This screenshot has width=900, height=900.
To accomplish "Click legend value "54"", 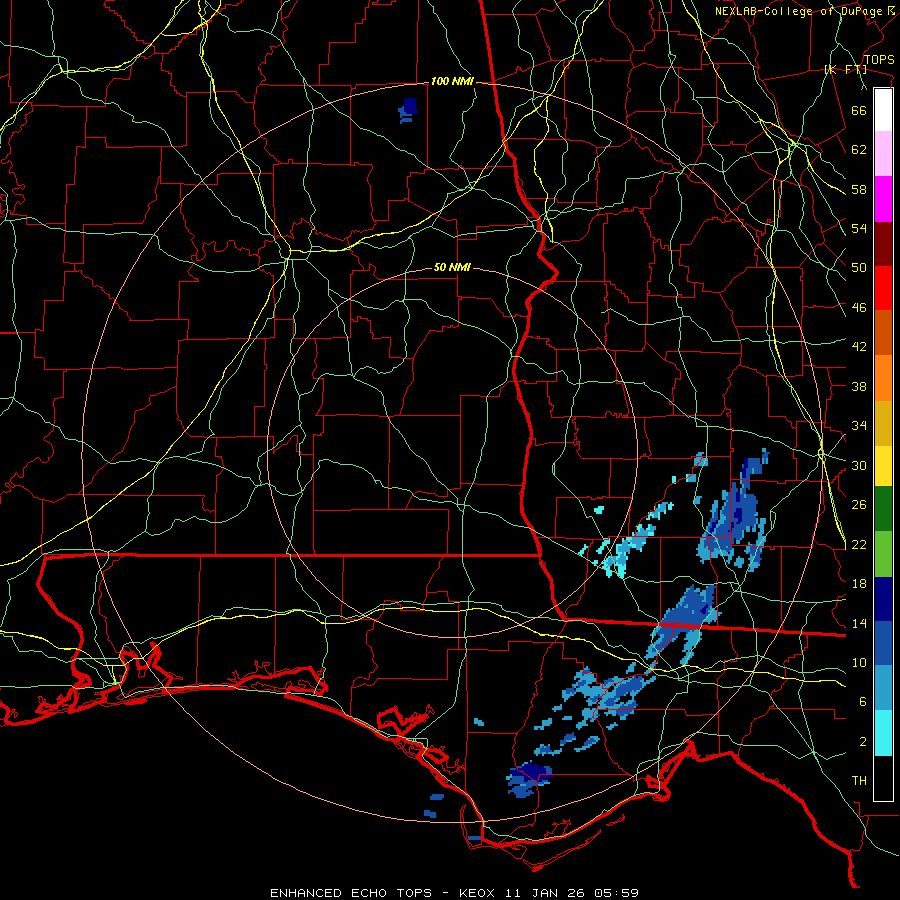I will (859, 228).
